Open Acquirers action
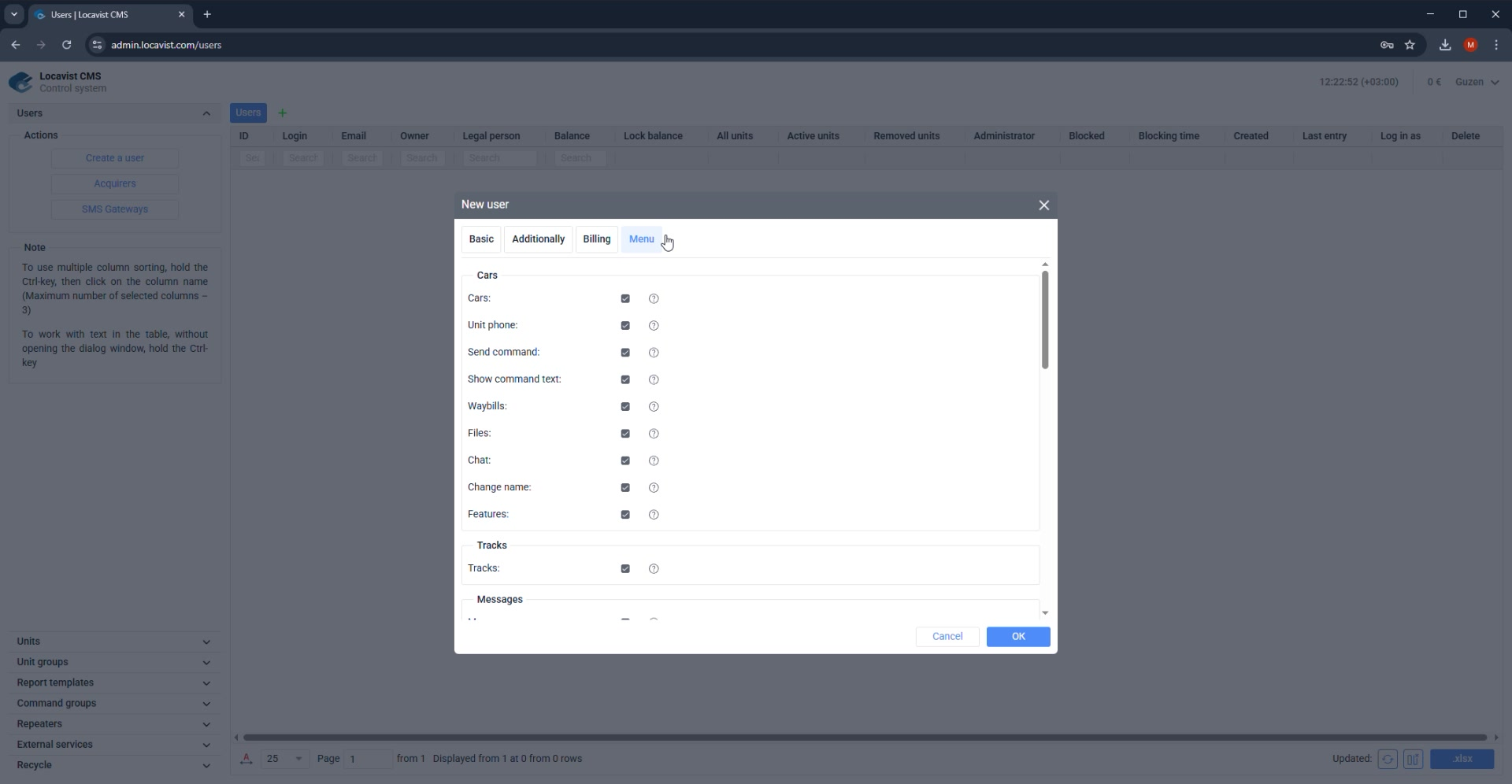Viewport: 1512px width, 784px height. click(115, 184)
